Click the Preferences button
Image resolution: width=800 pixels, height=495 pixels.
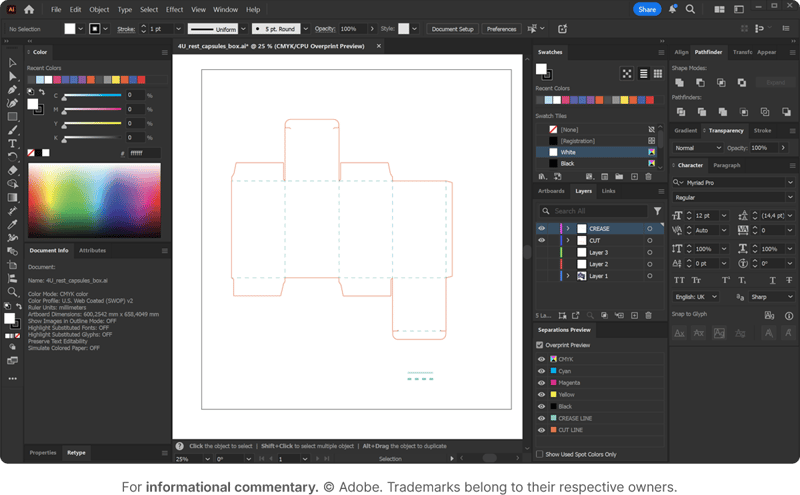[501, 29]
